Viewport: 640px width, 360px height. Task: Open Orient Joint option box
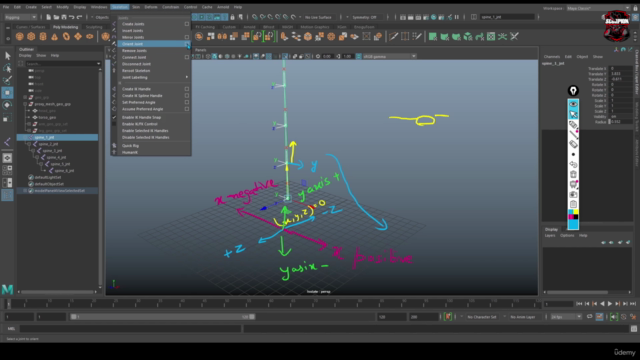[187, 44]
